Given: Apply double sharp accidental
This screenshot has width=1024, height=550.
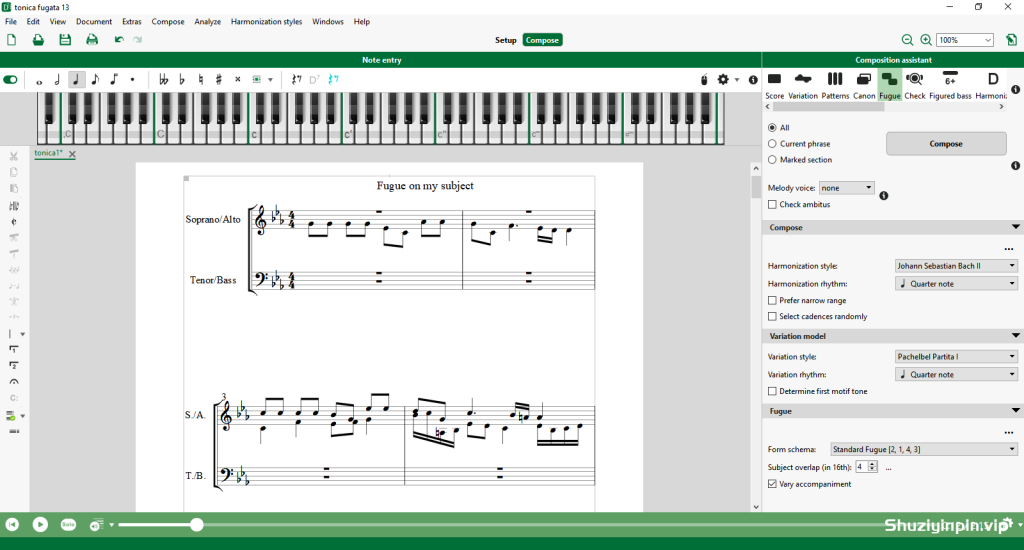Looking at the screenshot, I should tap(238, 80).
